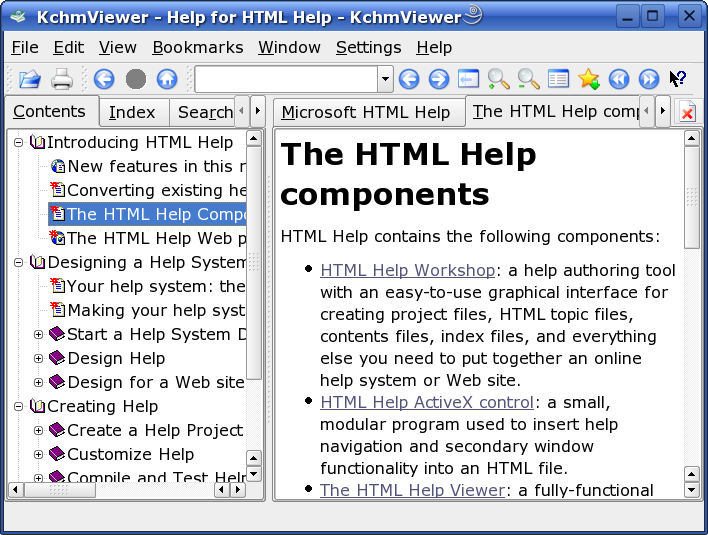Switch to the Microsoft HTML Help tab

(x=368, y=112)
